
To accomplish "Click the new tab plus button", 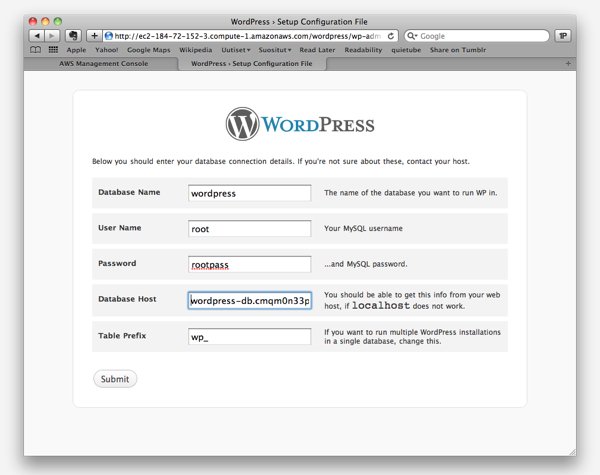I will (x=569, y=63).
